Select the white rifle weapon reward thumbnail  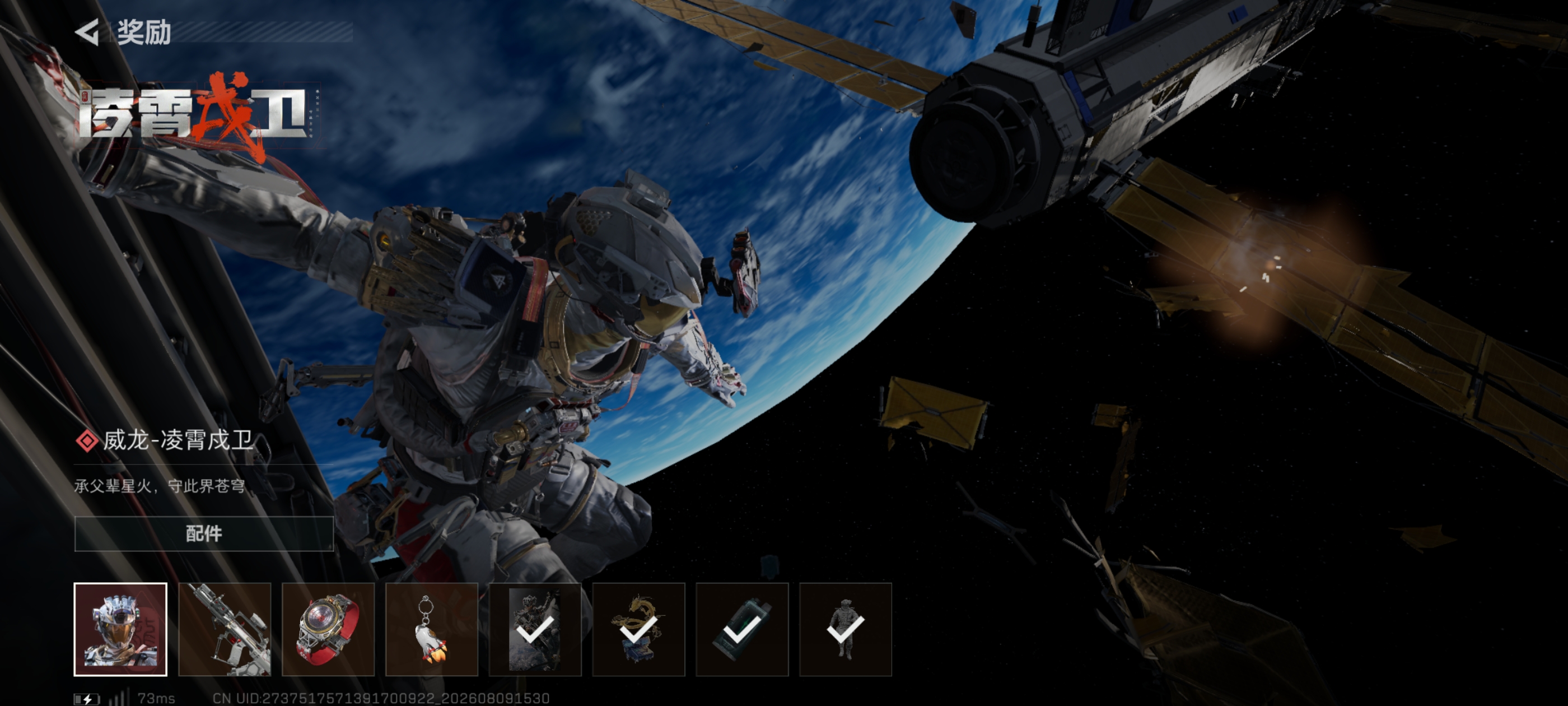coord(225,629)
